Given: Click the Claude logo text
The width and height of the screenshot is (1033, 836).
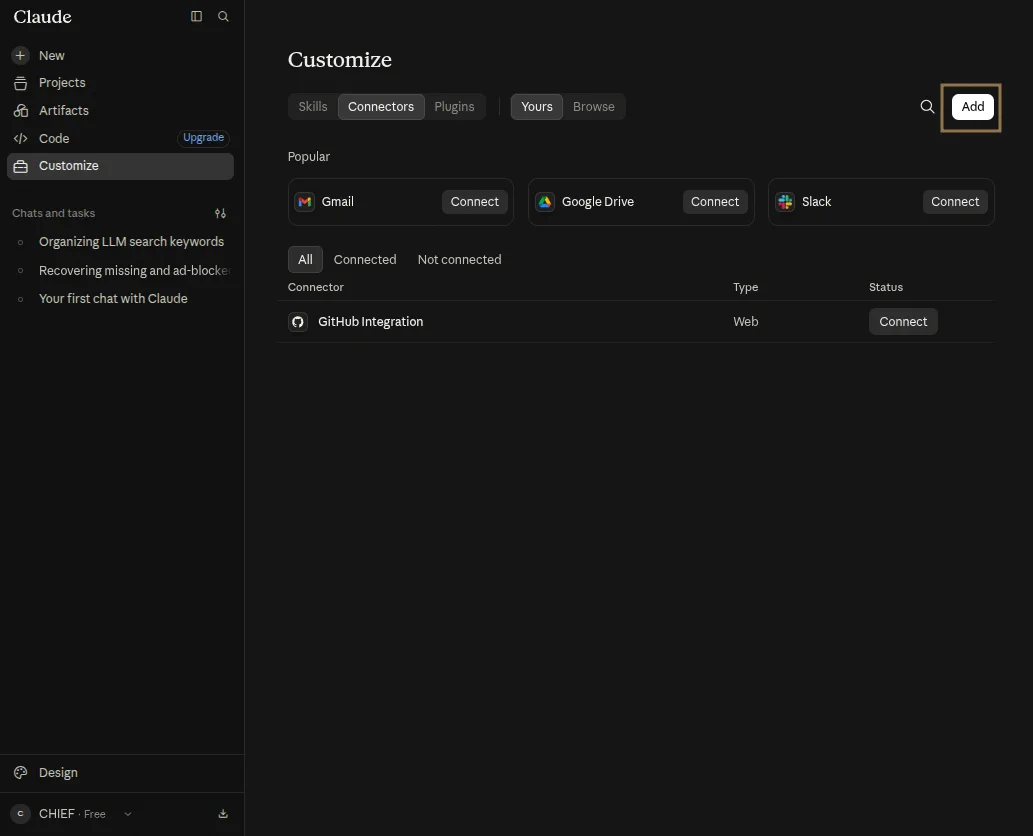Looking at the screenshot, I should pyautogui.click(x=42, y=16).
